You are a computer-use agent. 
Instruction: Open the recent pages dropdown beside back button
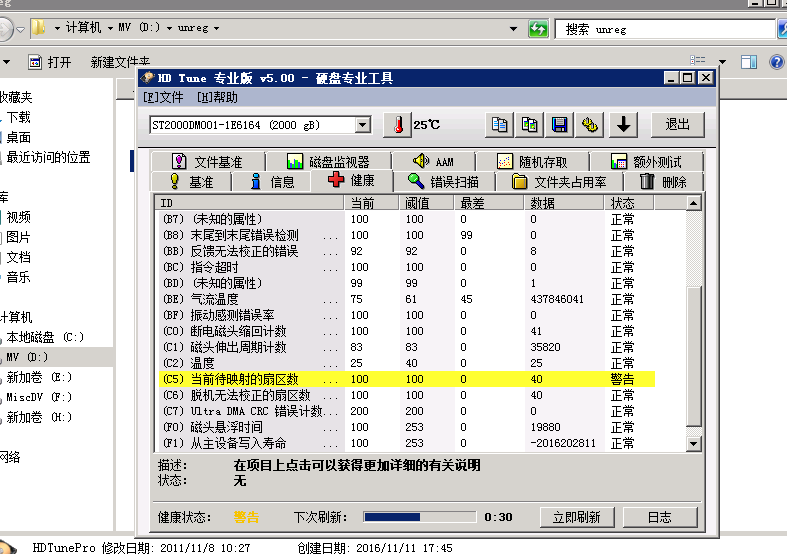(x=20, y=29)
